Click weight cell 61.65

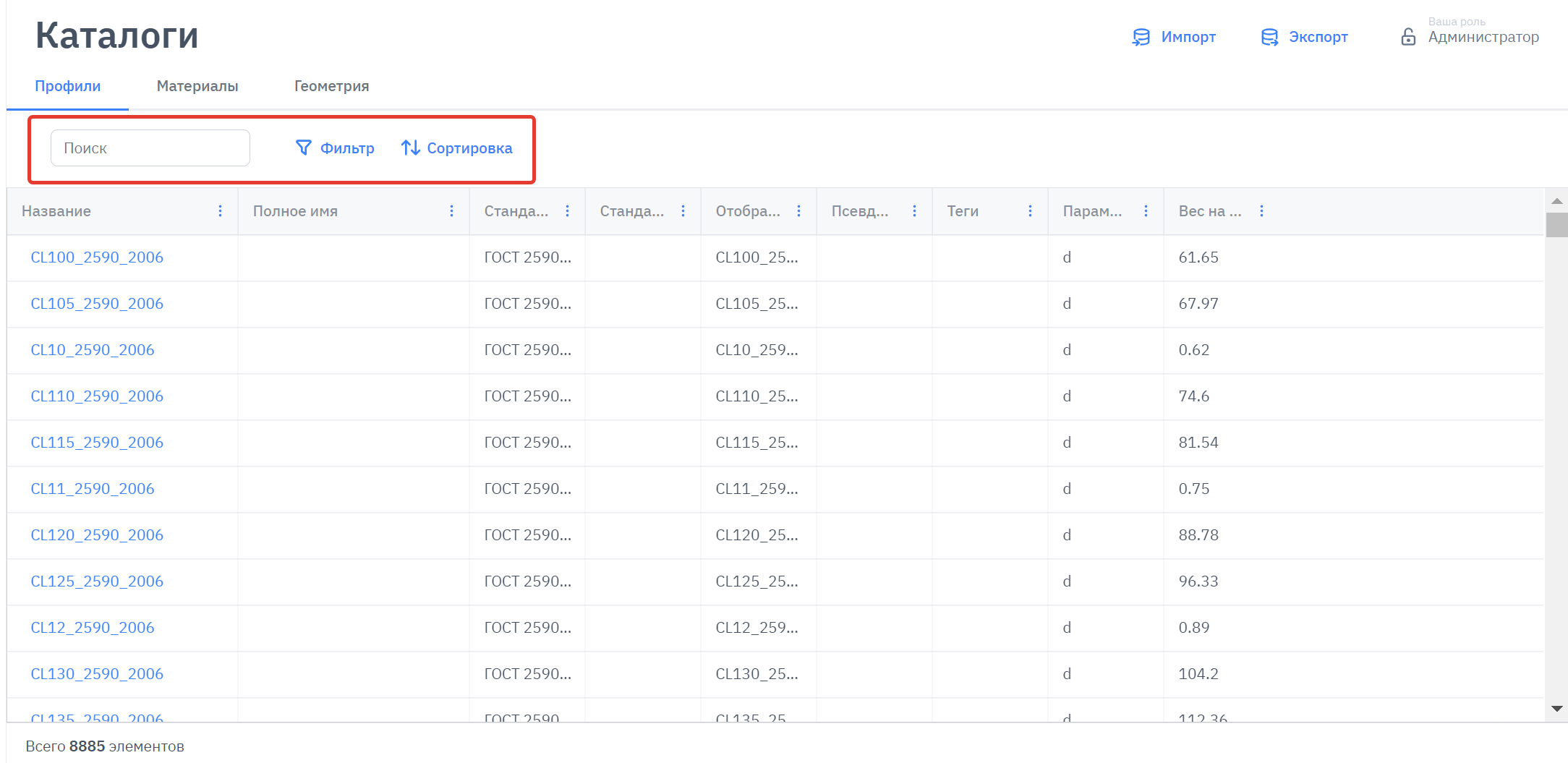pyautogui.click(x=1198, y=257)
